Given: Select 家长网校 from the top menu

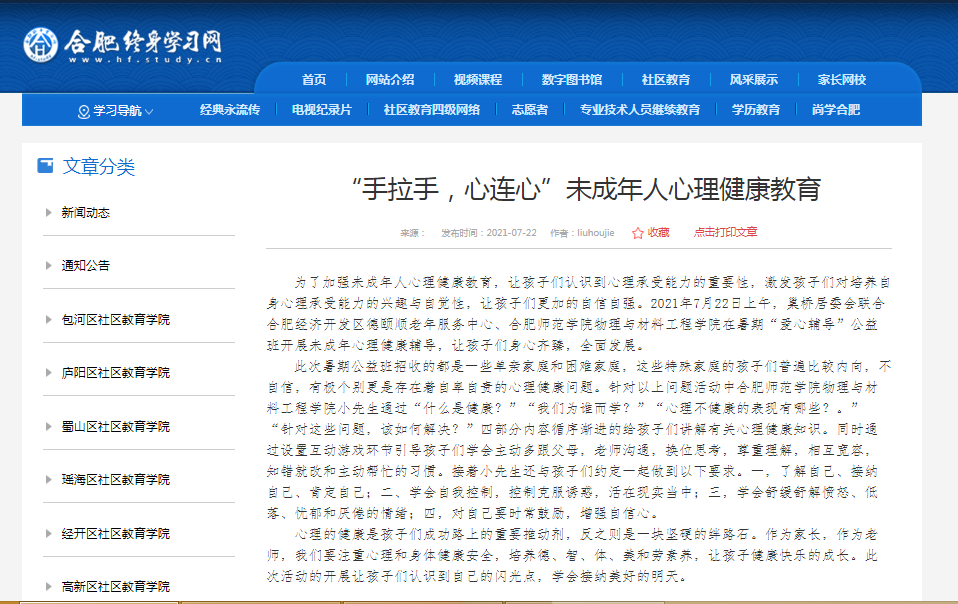Looking at the screenshot, I should [x=841, y=80].
